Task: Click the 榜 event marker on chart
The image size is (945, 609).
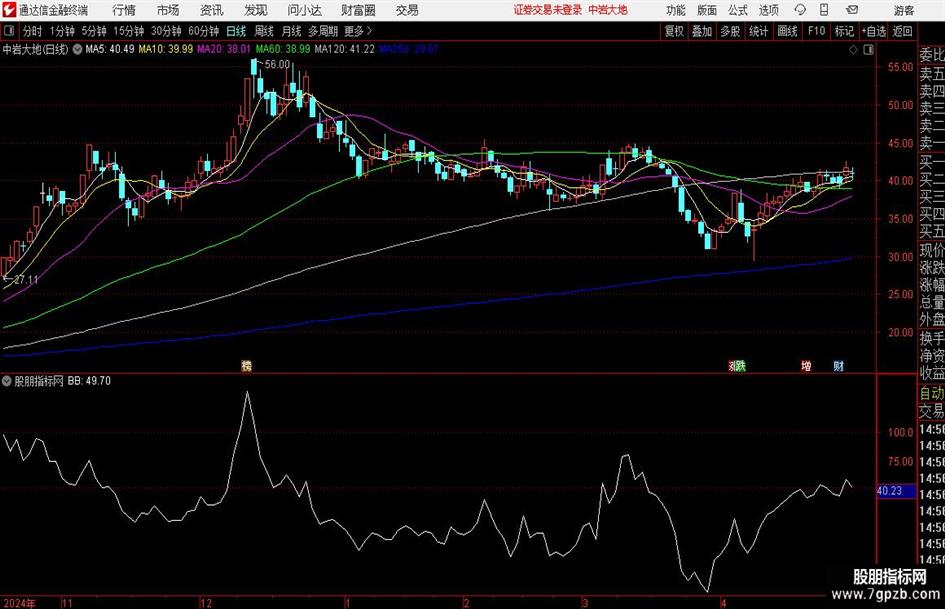Action: pos(246,366)
